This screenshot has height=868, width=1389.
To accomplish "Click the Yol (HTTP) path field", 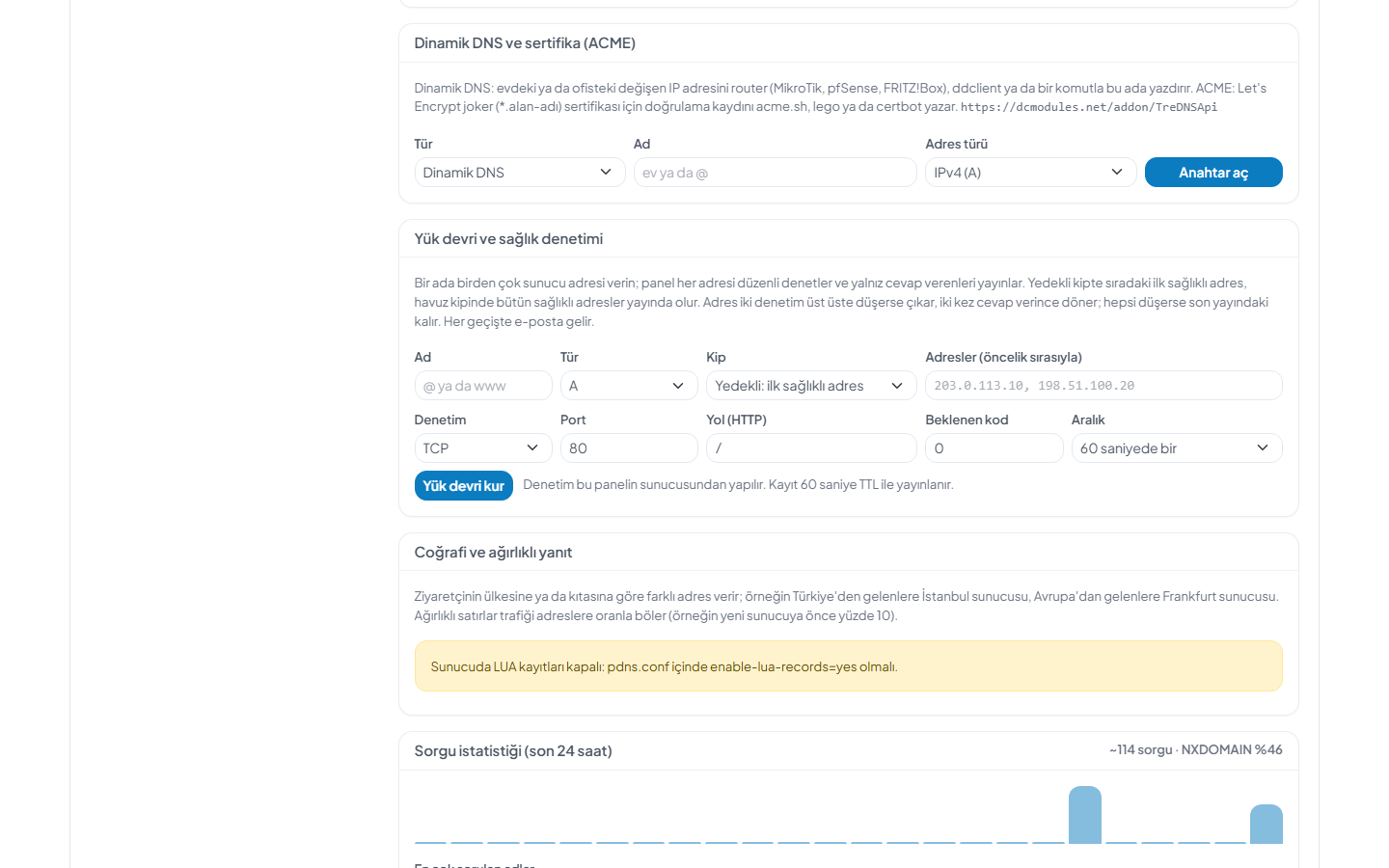I will point(811,448).
